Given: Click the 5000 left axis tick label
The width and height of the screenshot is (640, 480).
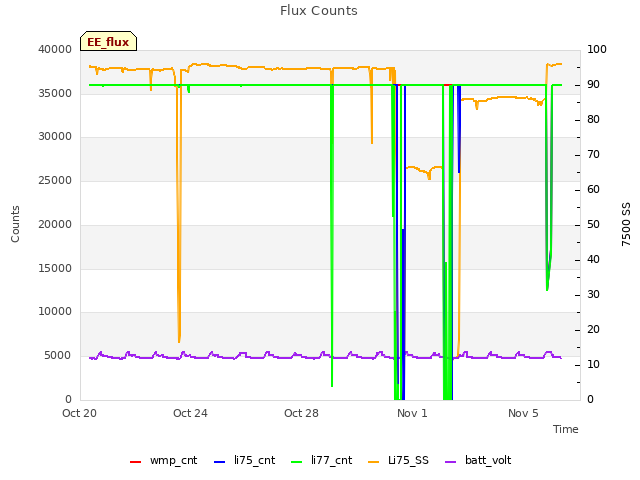Looking at the screenshot, I should [58, 356].
